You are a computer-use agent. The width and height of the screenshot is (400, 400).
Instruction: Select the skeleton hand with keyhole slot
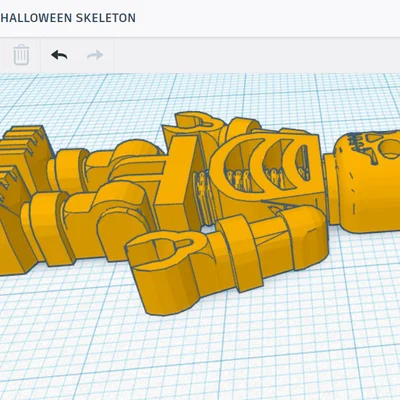point(167,273)
